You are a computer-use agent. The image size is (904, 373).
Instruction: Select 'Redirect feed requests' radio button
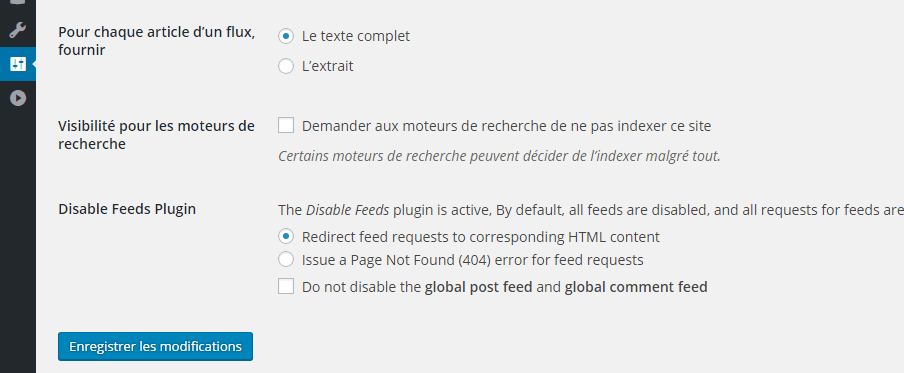[x=285, y=236]
